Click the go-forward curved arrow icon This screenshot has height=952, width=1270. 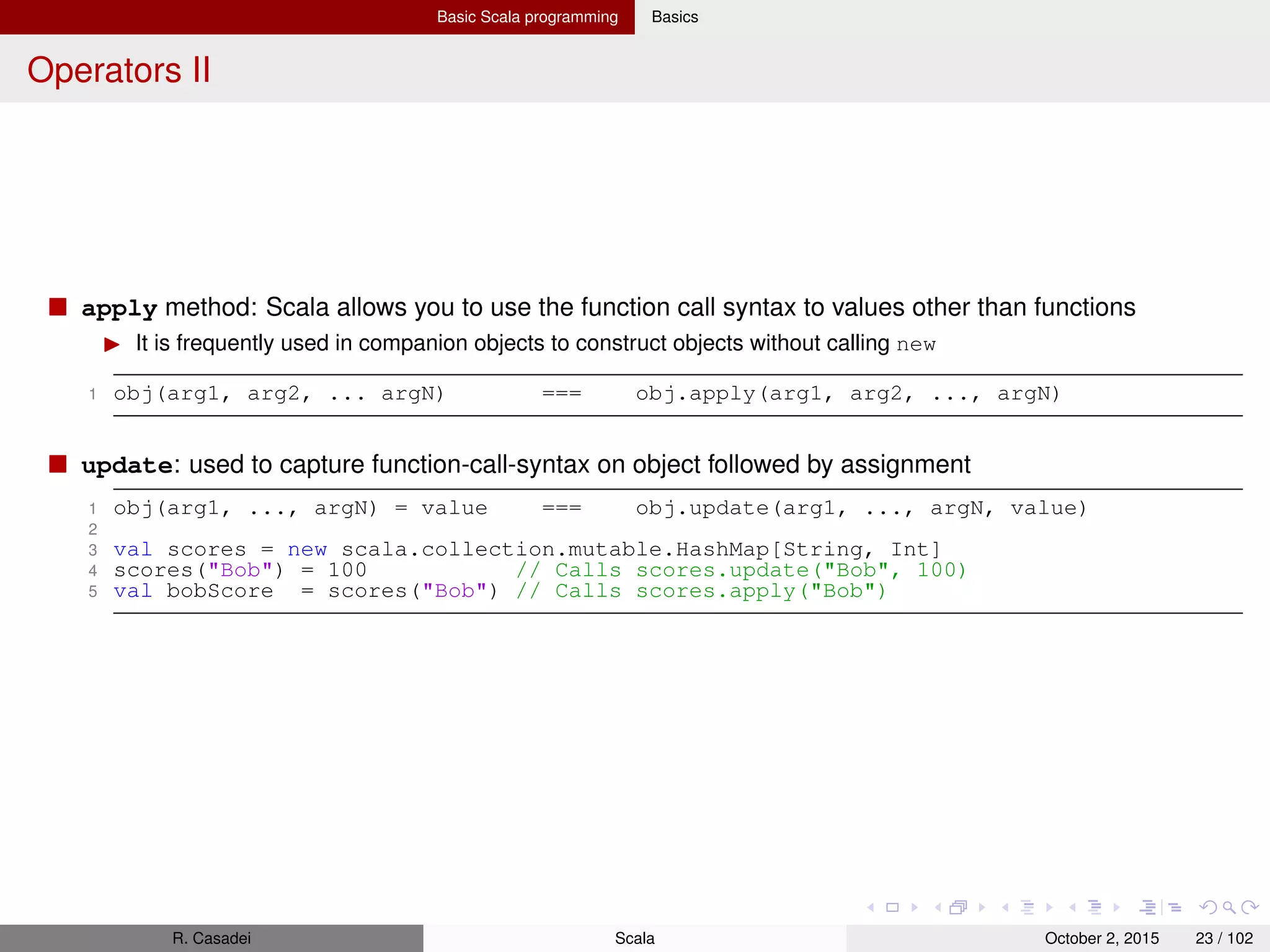pyautogui.click(x=1250, y=907)
